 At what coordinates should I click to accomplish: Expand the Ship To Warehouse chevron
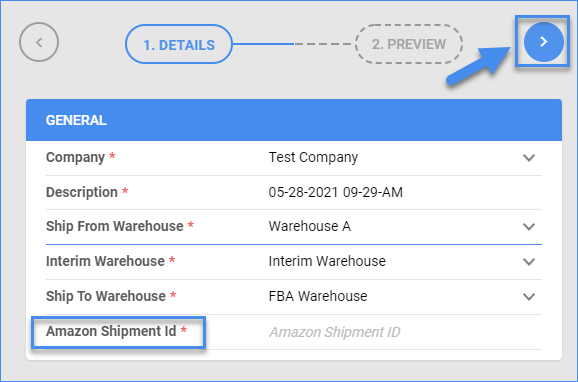(529, 296)
